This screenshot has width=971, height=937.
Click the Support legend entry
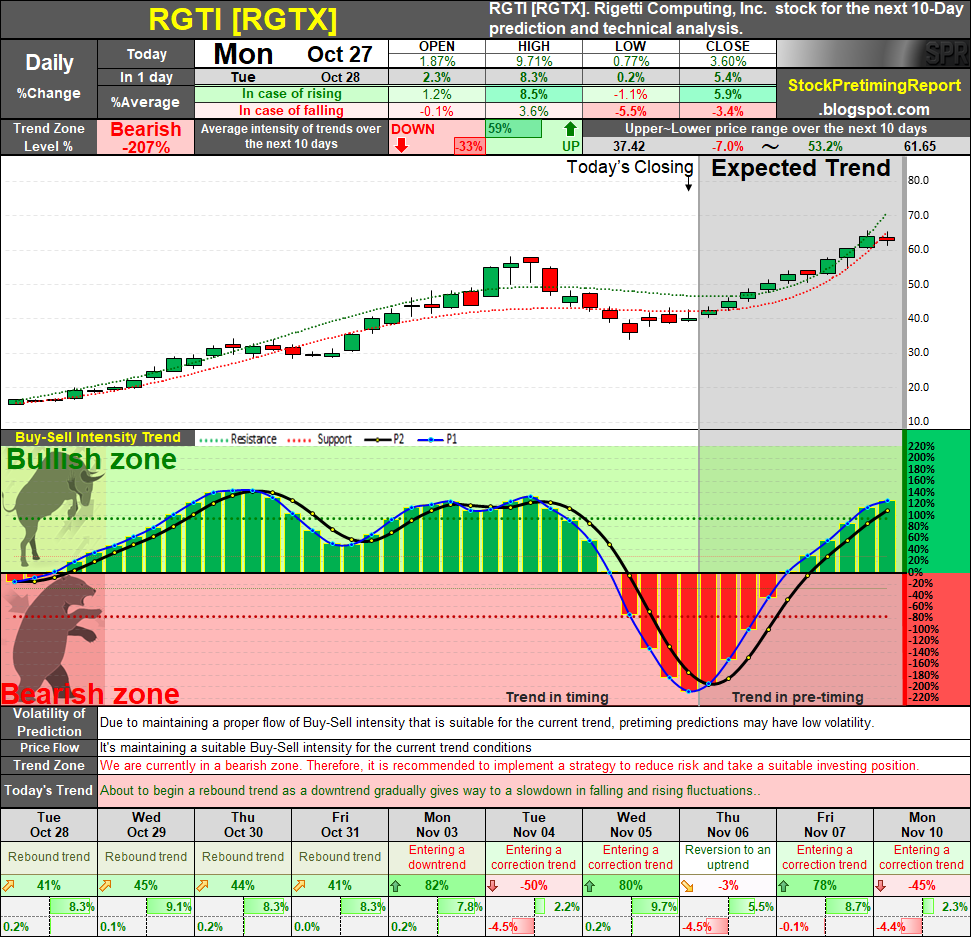point(320,439)
